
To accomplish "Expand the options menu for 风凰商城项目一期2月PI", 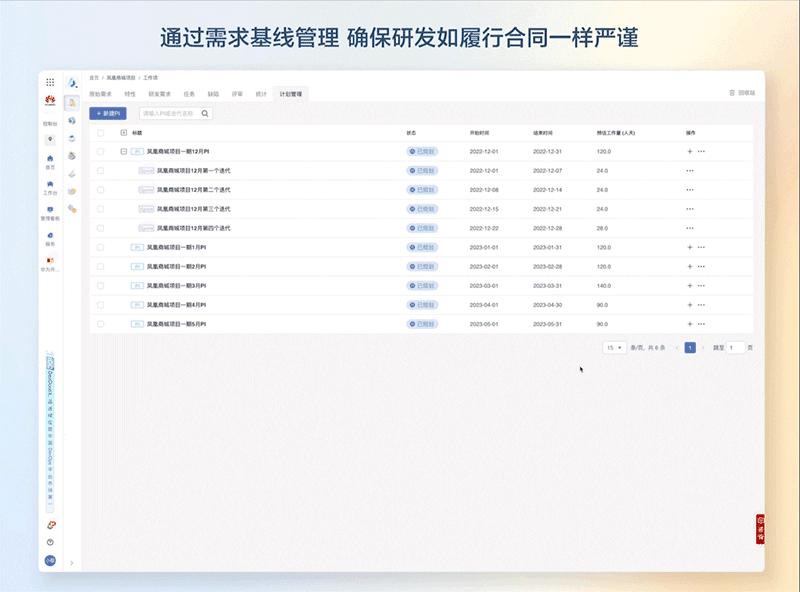I will click(703, 266).
